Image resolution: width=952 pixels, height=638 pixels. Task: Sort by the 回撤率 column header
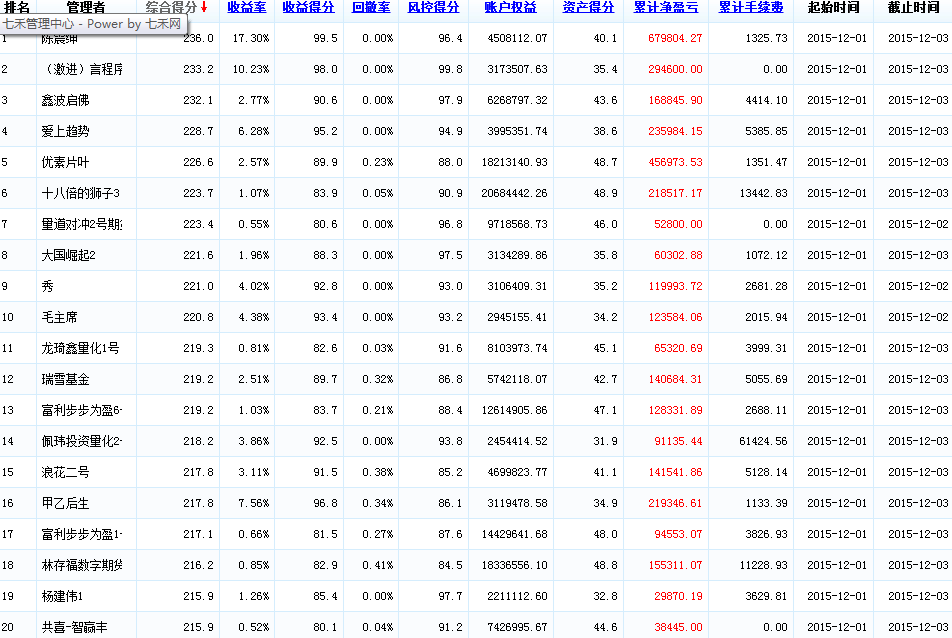tap(371, 7)
